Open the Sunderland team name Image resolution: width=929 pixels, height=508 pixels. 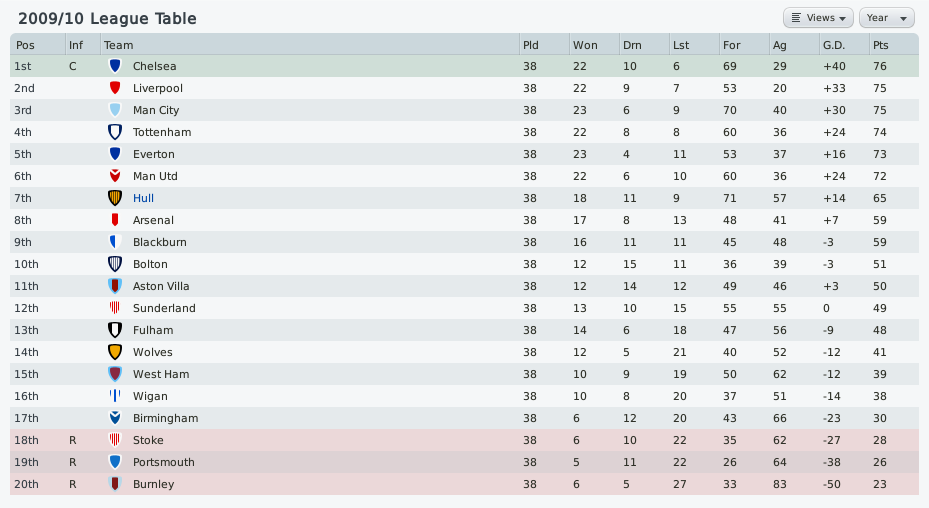pos(164,308)
